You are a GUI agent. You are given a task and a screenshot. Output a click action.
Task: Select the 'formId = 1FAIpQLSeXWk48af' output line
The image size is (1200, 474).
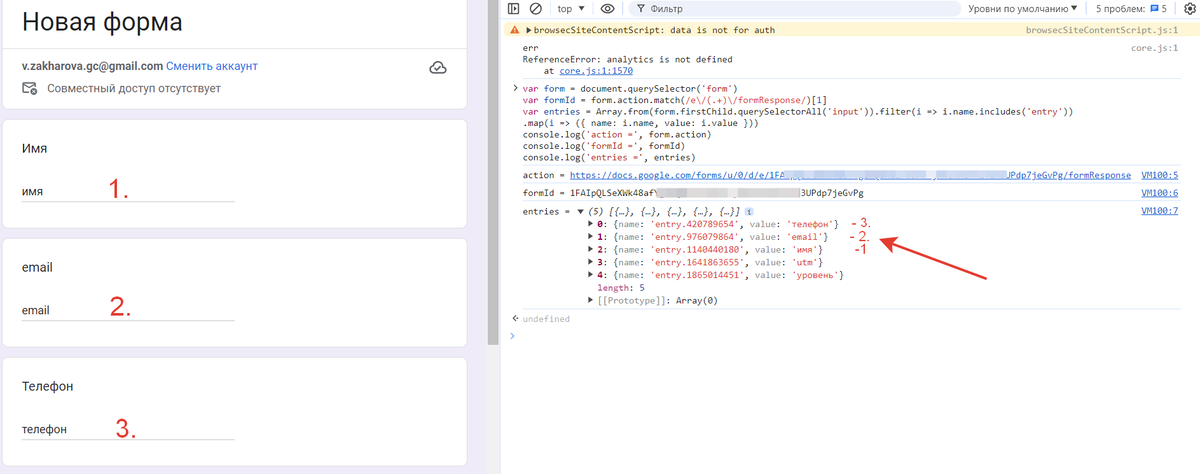pyautogui.click(x=693, y=193)
